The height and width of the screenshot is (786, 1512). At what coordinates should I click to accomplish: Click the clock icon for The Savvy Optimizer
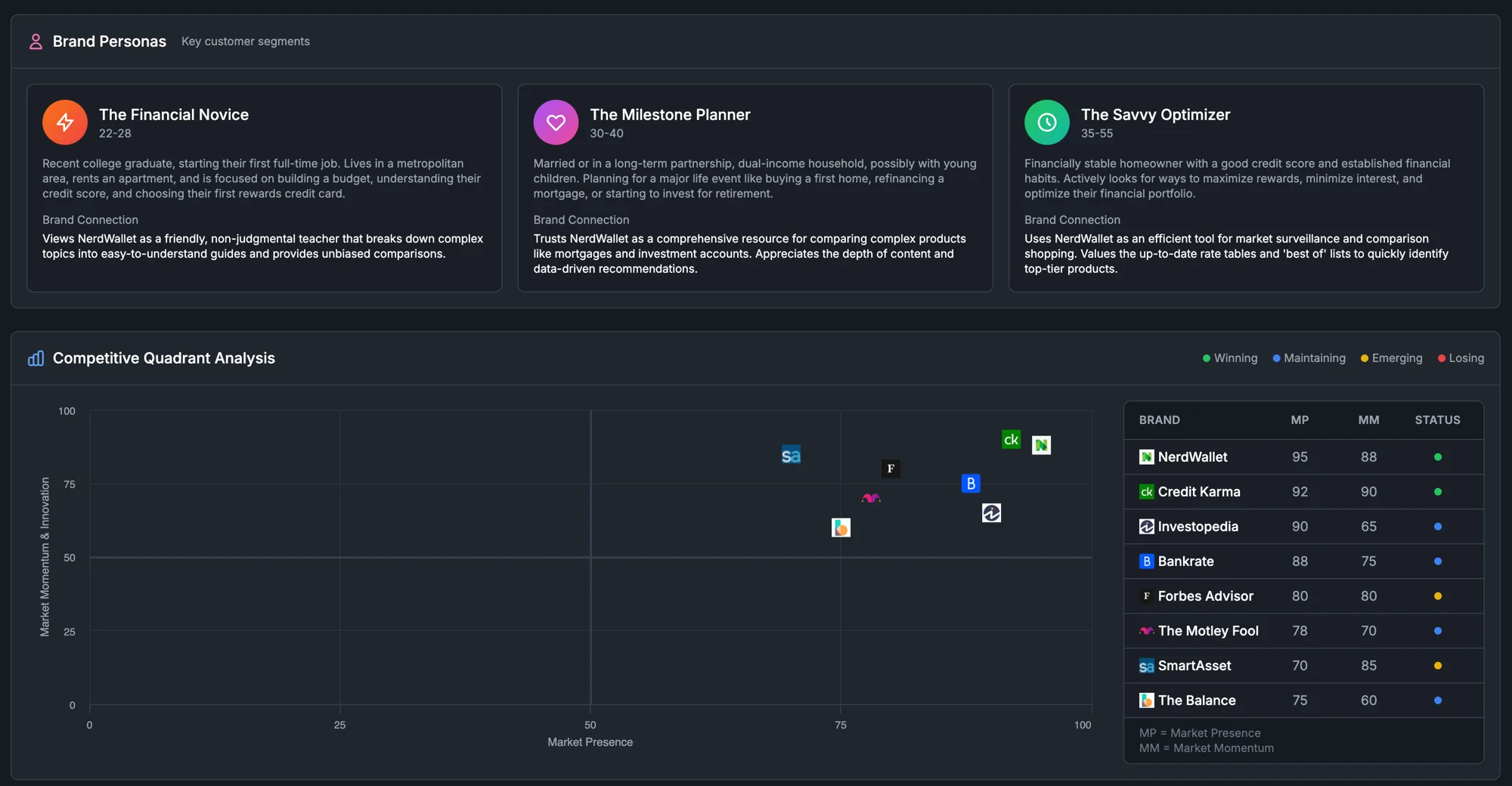pyautogui.click(x=1046, y=122)
